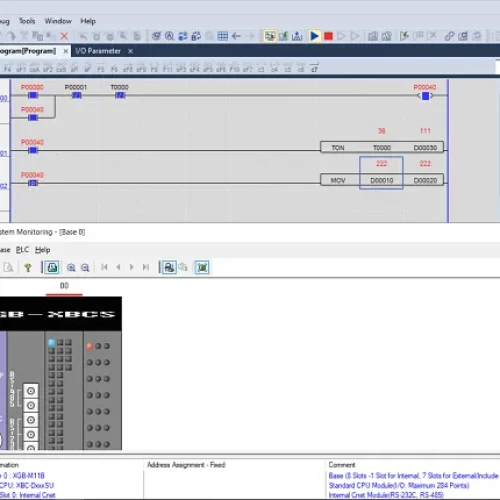Click the P00040 output coil
Viewport: 500px width, 500px height.
tap(425, 96)
